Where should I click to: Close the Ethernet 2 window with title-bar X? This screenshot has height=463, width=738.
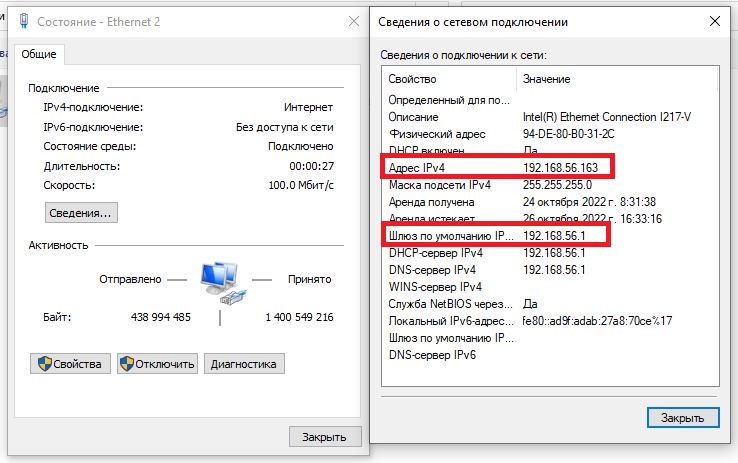pyautogui.click(x=351, y=20)
